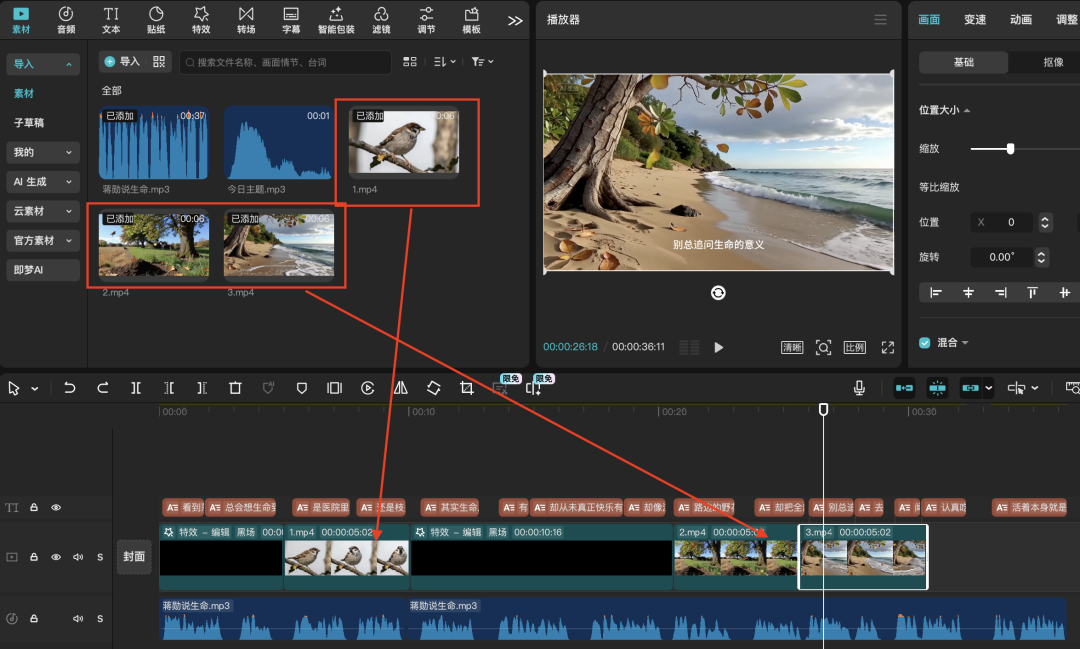Click the undo arrow in timeline toolbar

tap(69, 388)
